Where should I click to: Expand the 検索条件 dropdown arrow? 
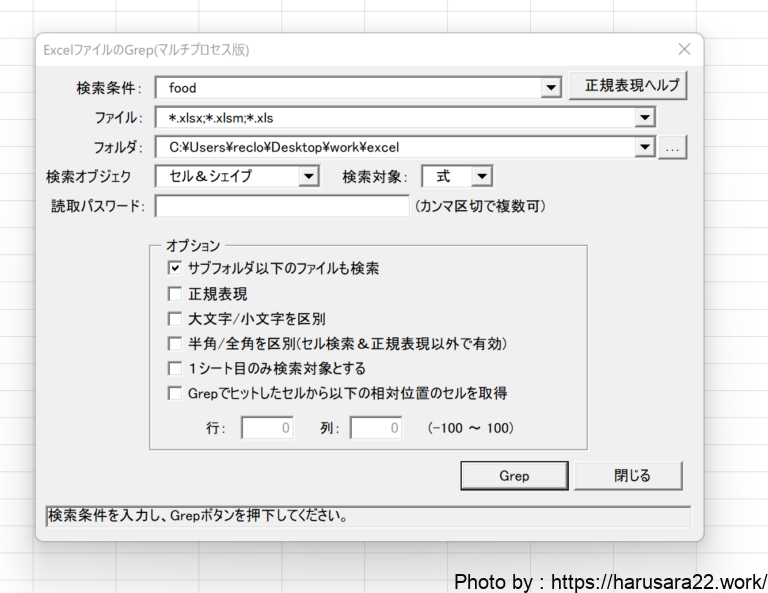coord(550,88)
